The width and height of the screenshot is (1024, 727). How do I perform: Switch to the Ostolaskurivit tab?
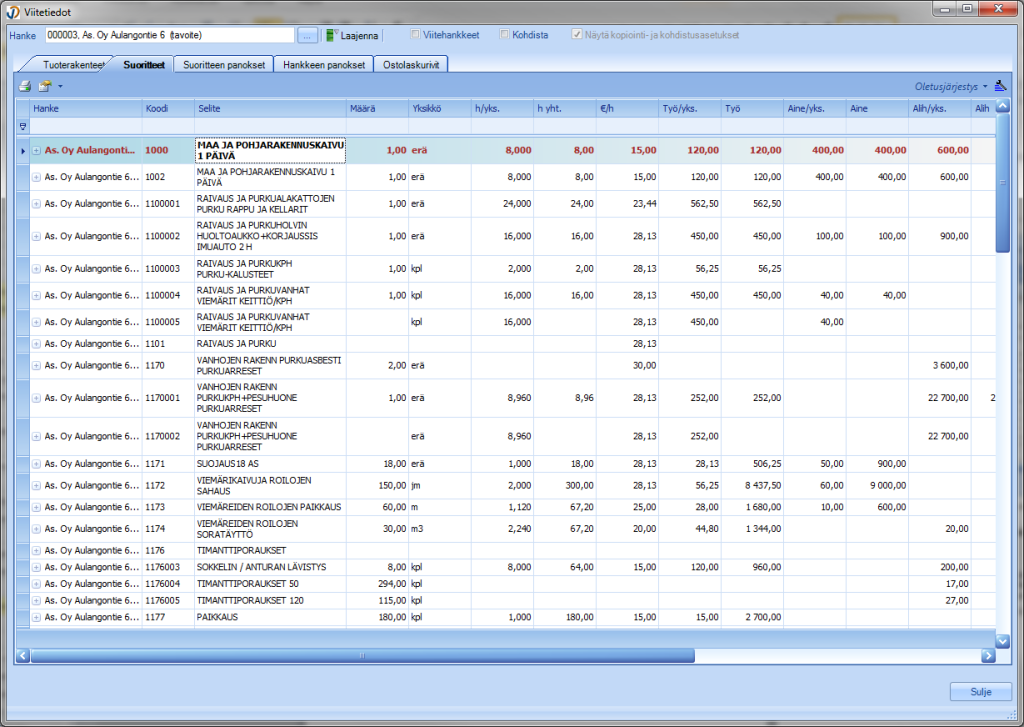click(411, 65)
